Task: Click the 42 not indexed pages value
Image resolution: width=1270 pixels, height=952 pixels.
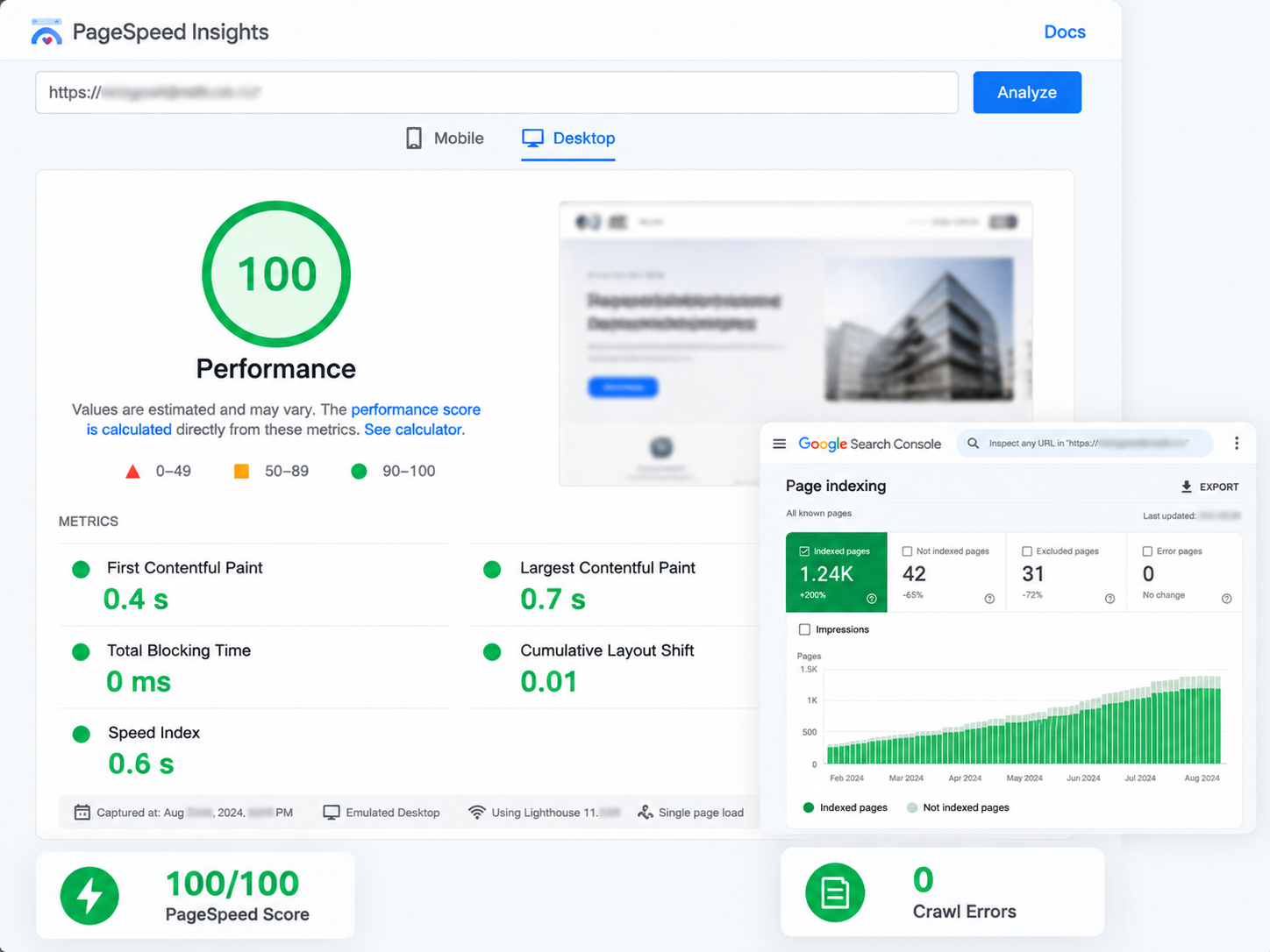Action: 914,574
